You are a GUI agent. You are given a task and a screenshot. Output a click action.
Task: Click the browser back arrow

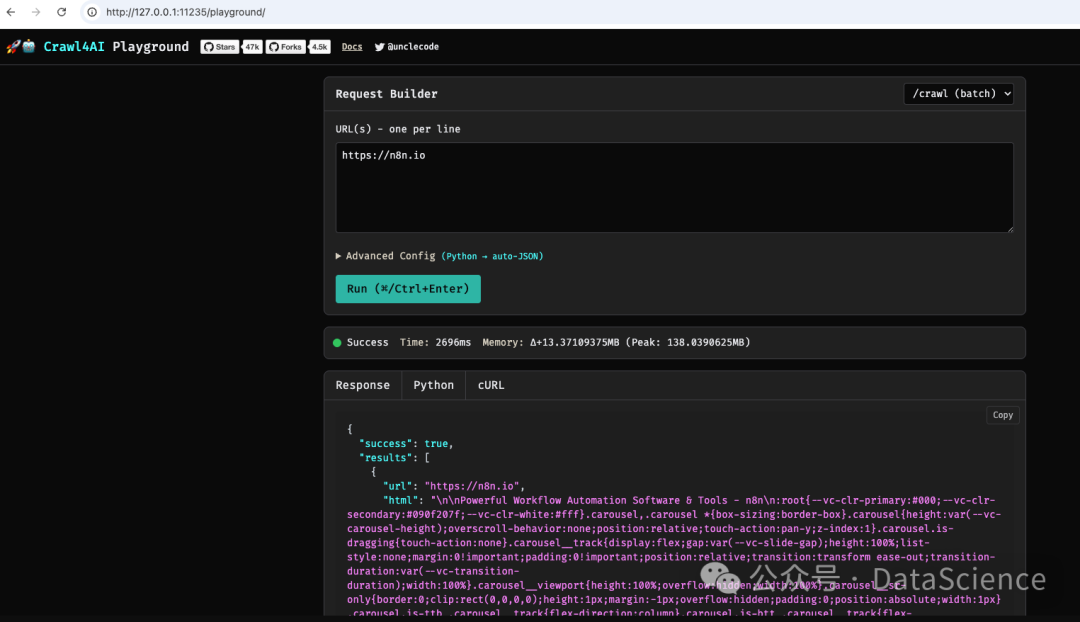[x=12, y=12]
